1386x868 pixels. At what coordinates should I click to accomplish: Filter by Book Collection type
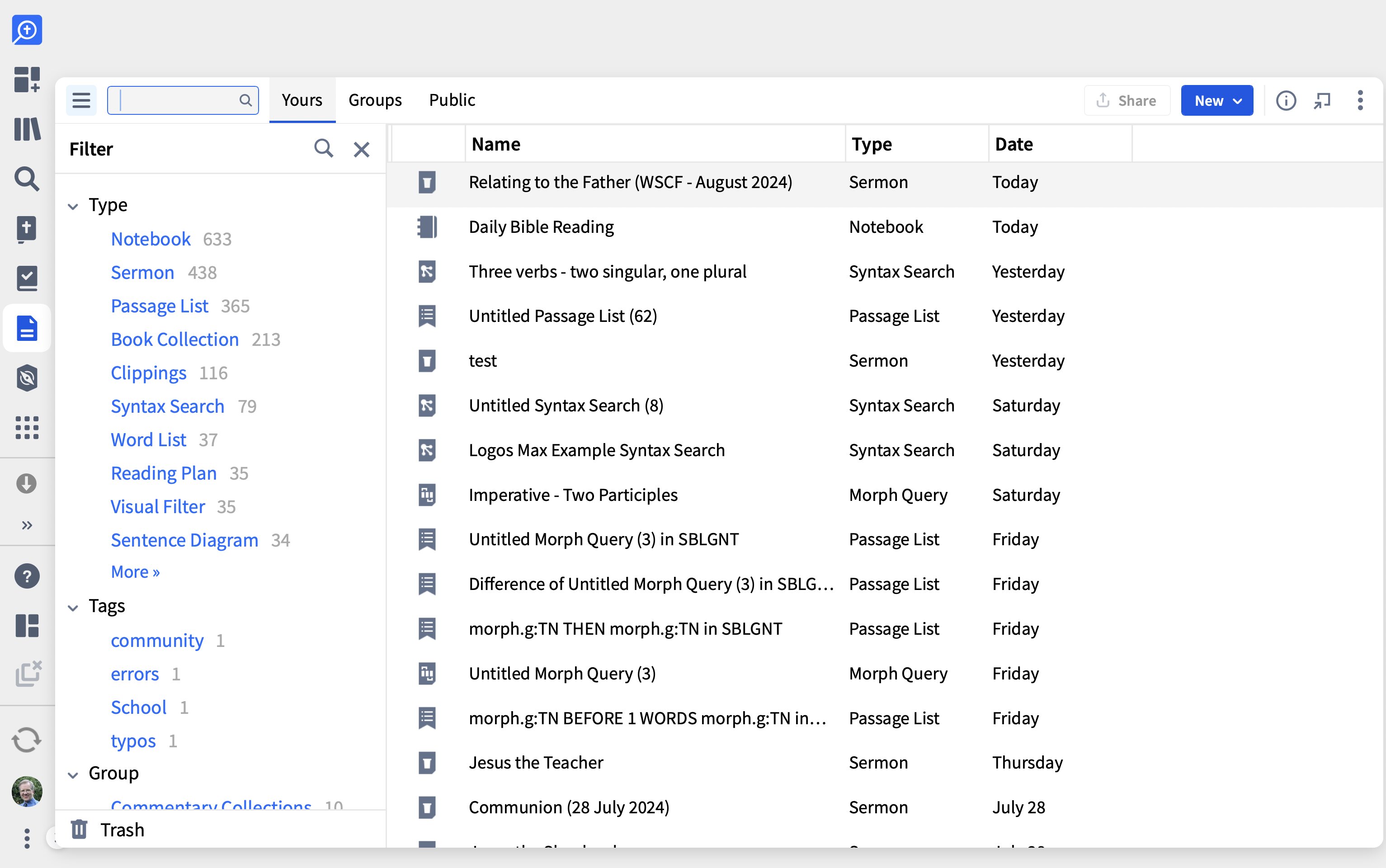point(174,339)
